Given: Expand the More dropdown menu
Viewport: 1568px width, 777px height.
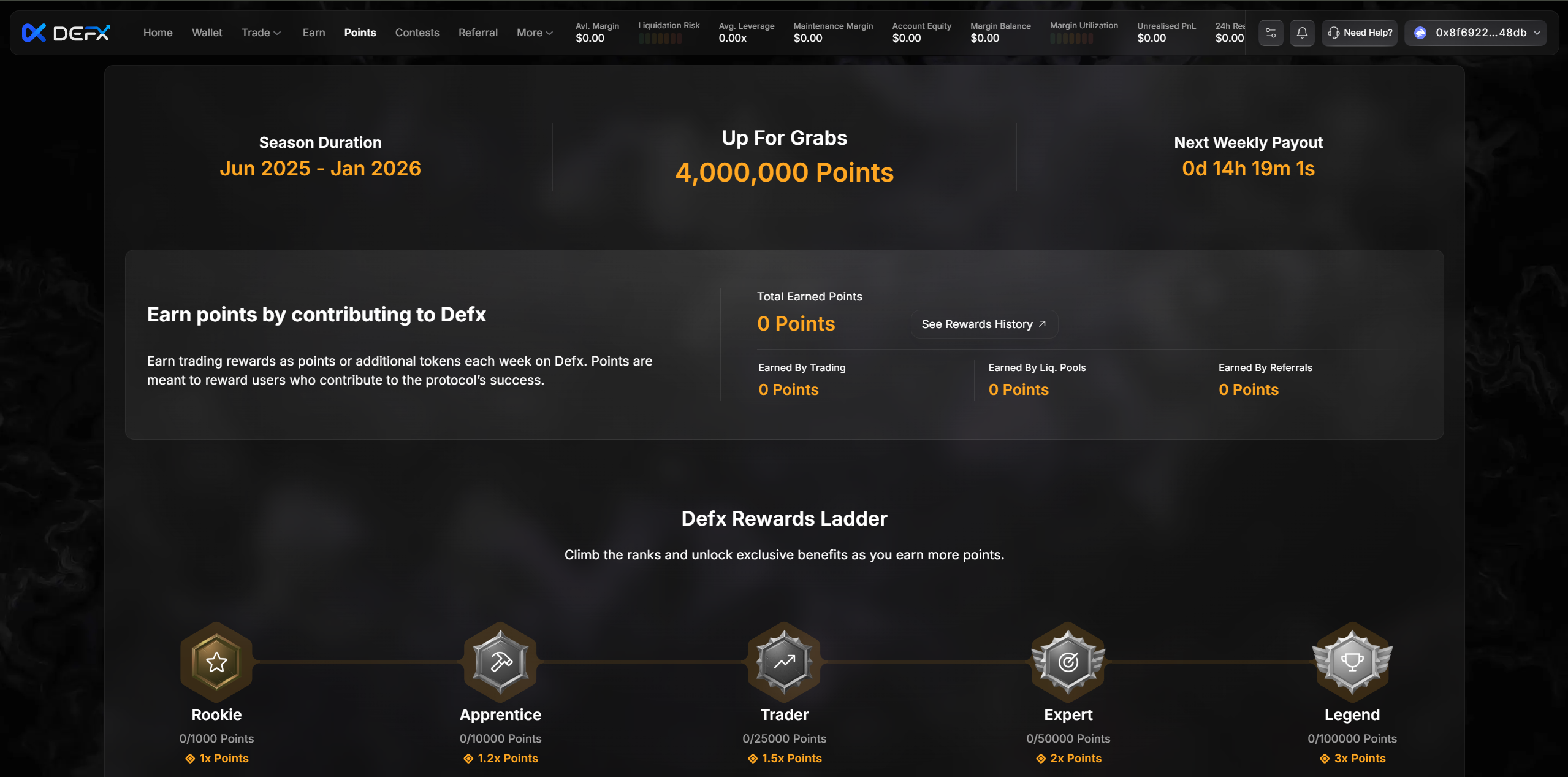Looking at the screenshot, I should [535, 33].
